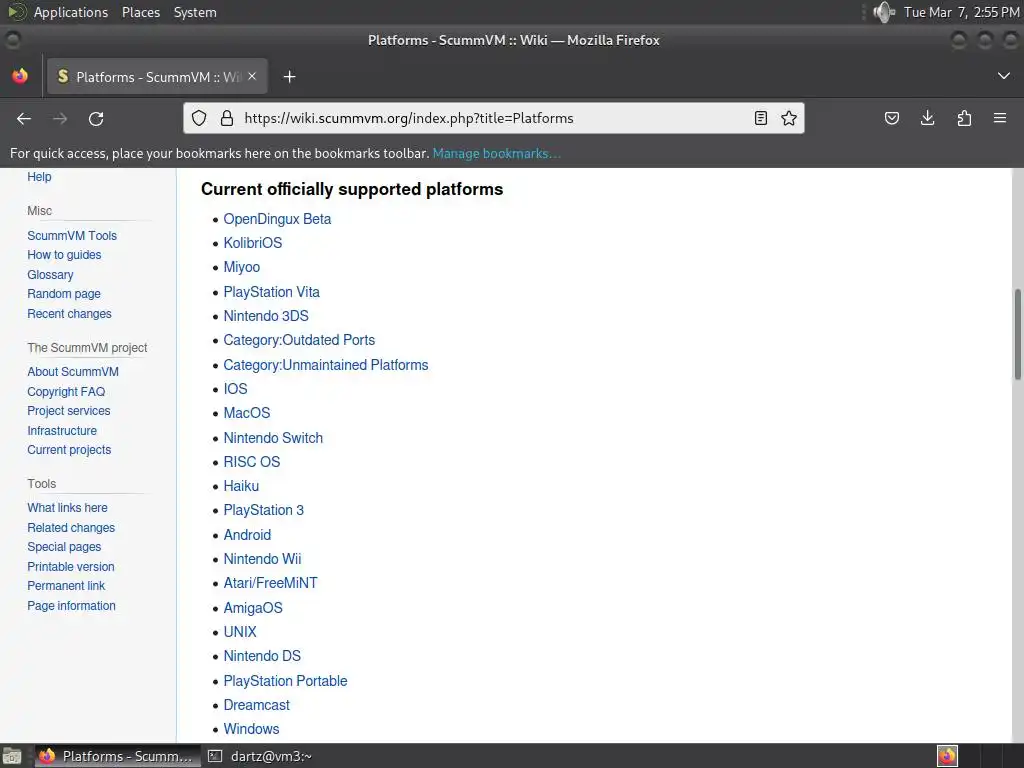Open Haiku platform link
The width and height of the screenshot is (1024, 768).
[x=241, y=487]
